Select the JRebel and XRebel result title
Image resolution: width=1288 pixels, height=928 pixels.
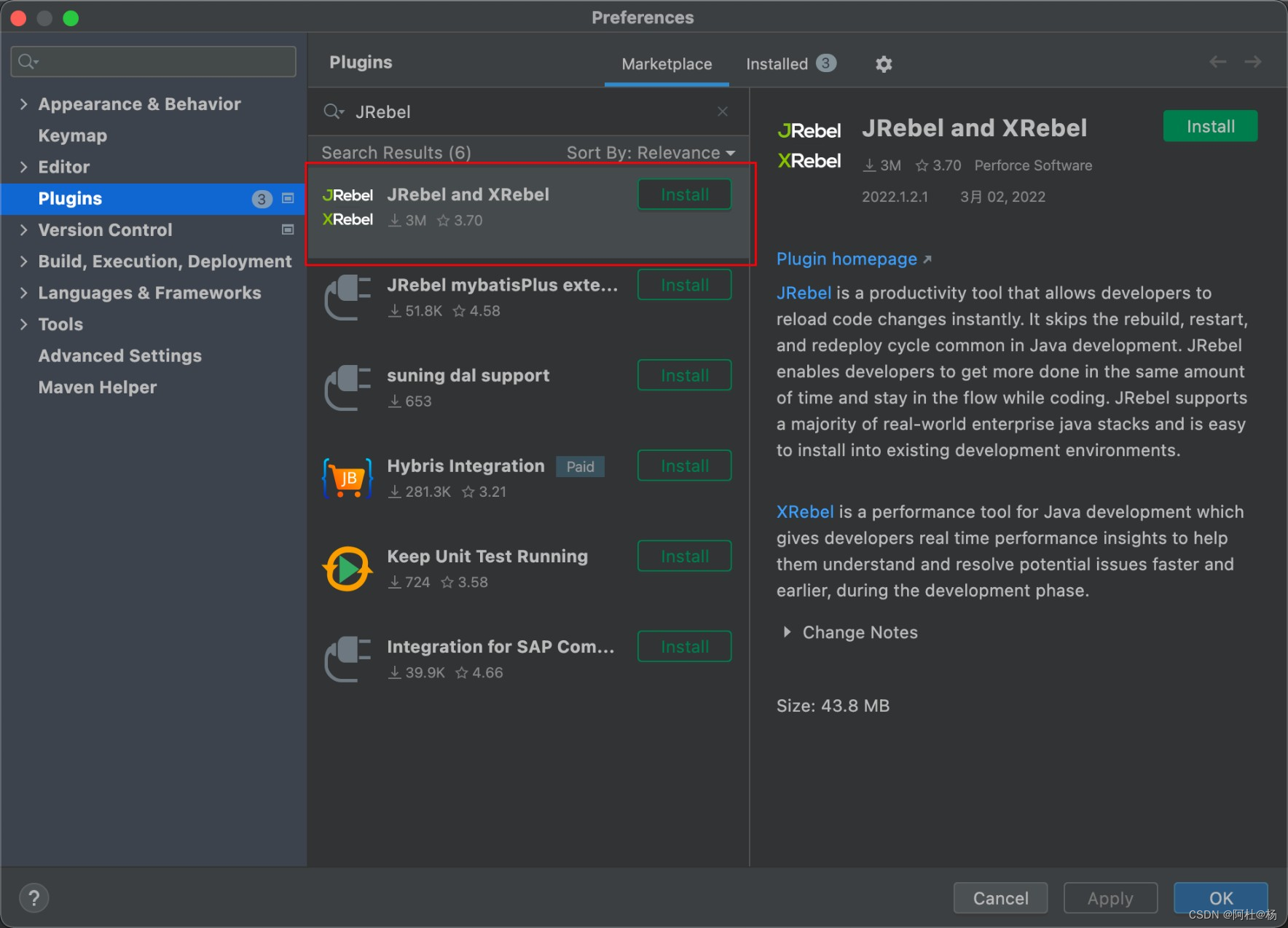pos(468,194)
